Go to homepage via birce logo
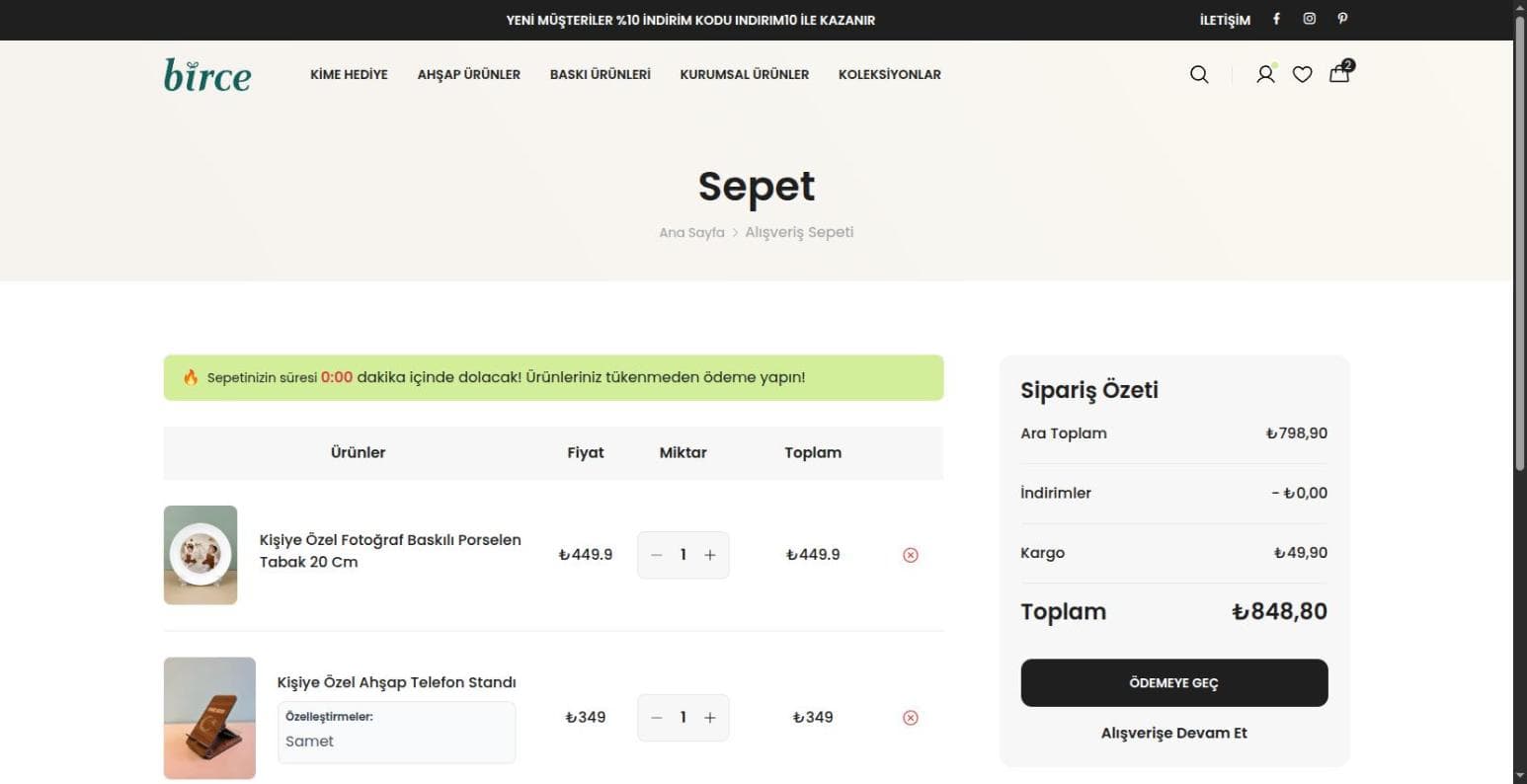 coord(207,75)
